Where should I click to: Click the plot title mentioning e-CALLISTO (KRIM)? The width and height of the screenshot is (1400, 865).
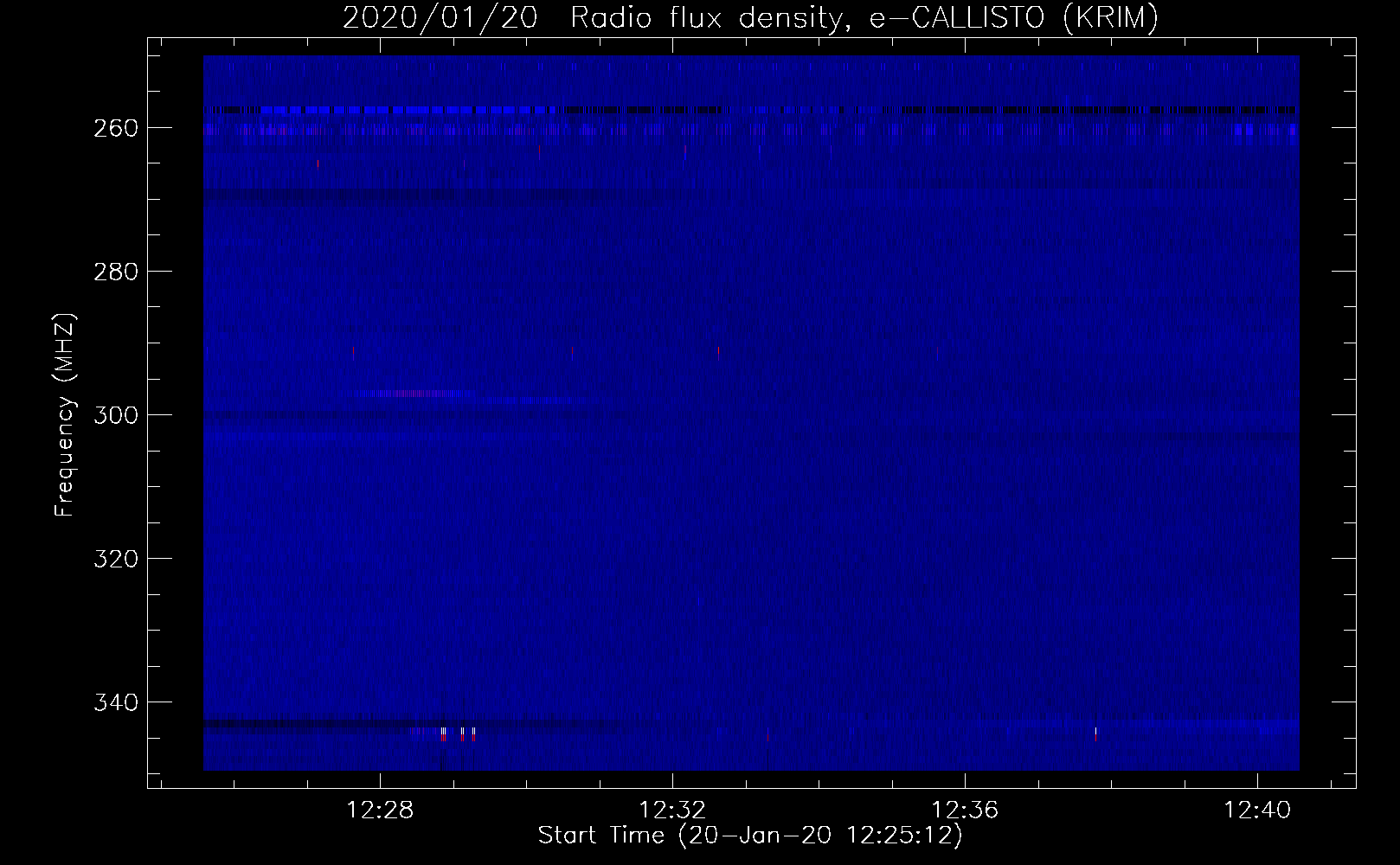[750, 17]
